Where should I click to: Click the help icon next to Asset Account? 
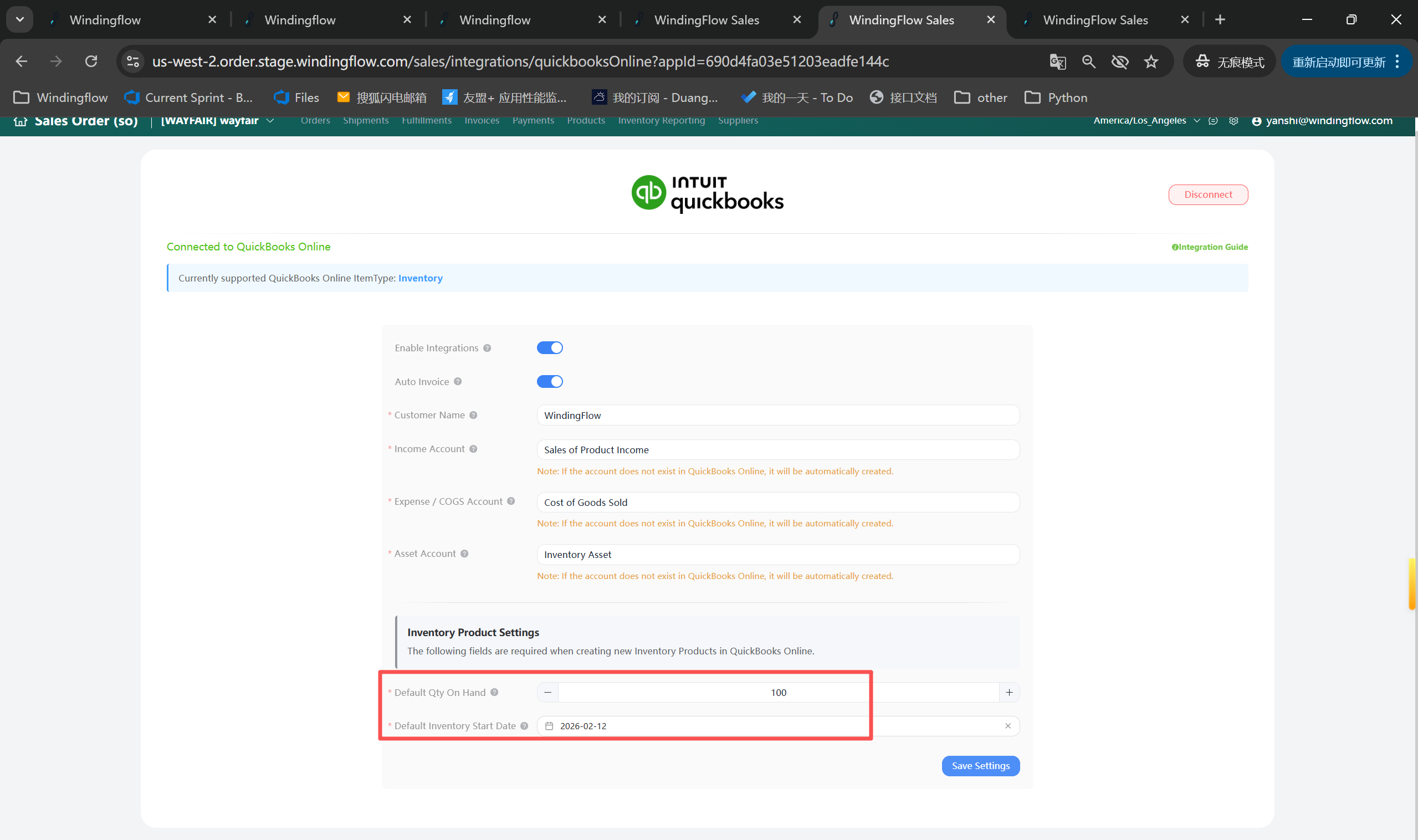[x=464, y=553]
